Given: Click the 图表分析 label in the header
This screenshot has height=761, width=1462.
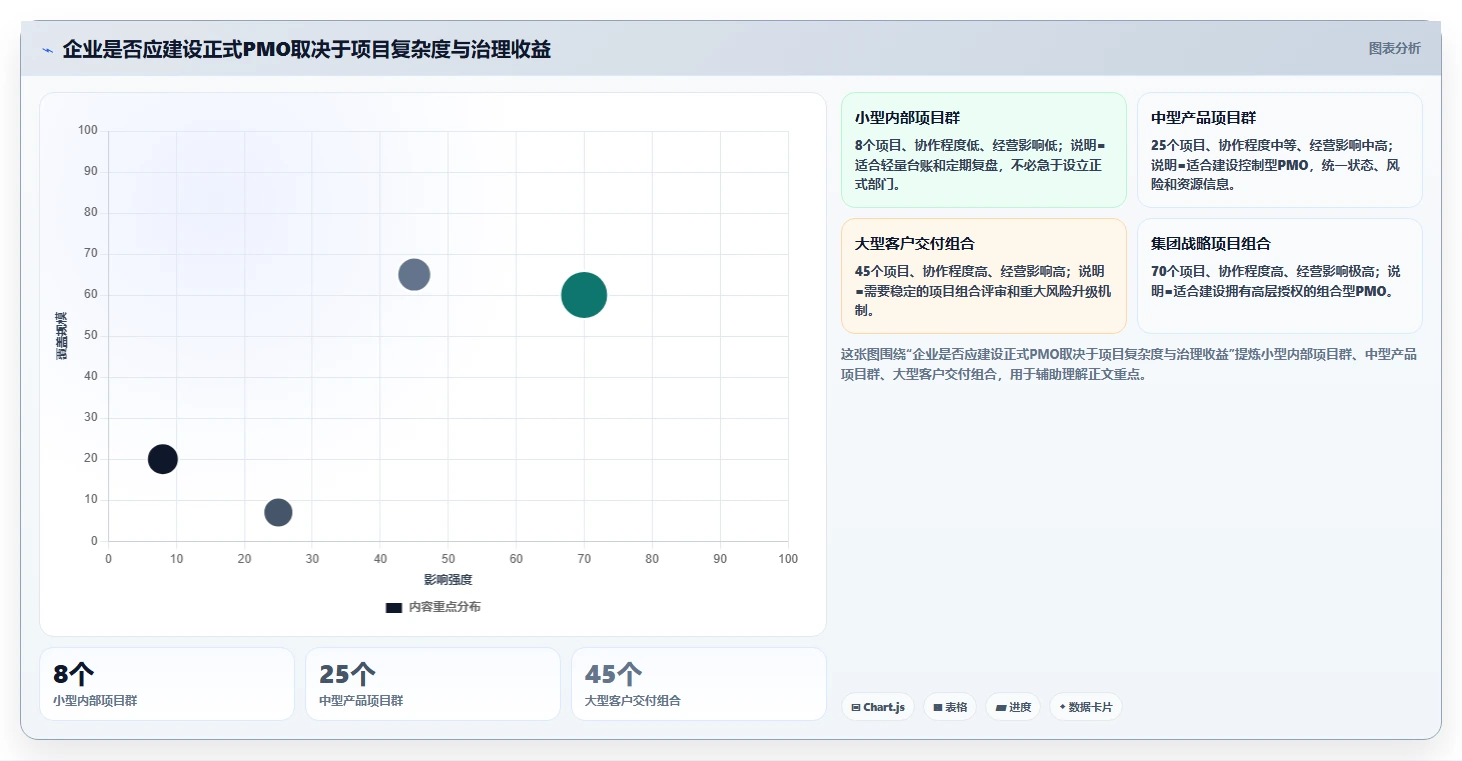Looking at the screenshot, I should pyautogui.click(x=1394, y=48).
